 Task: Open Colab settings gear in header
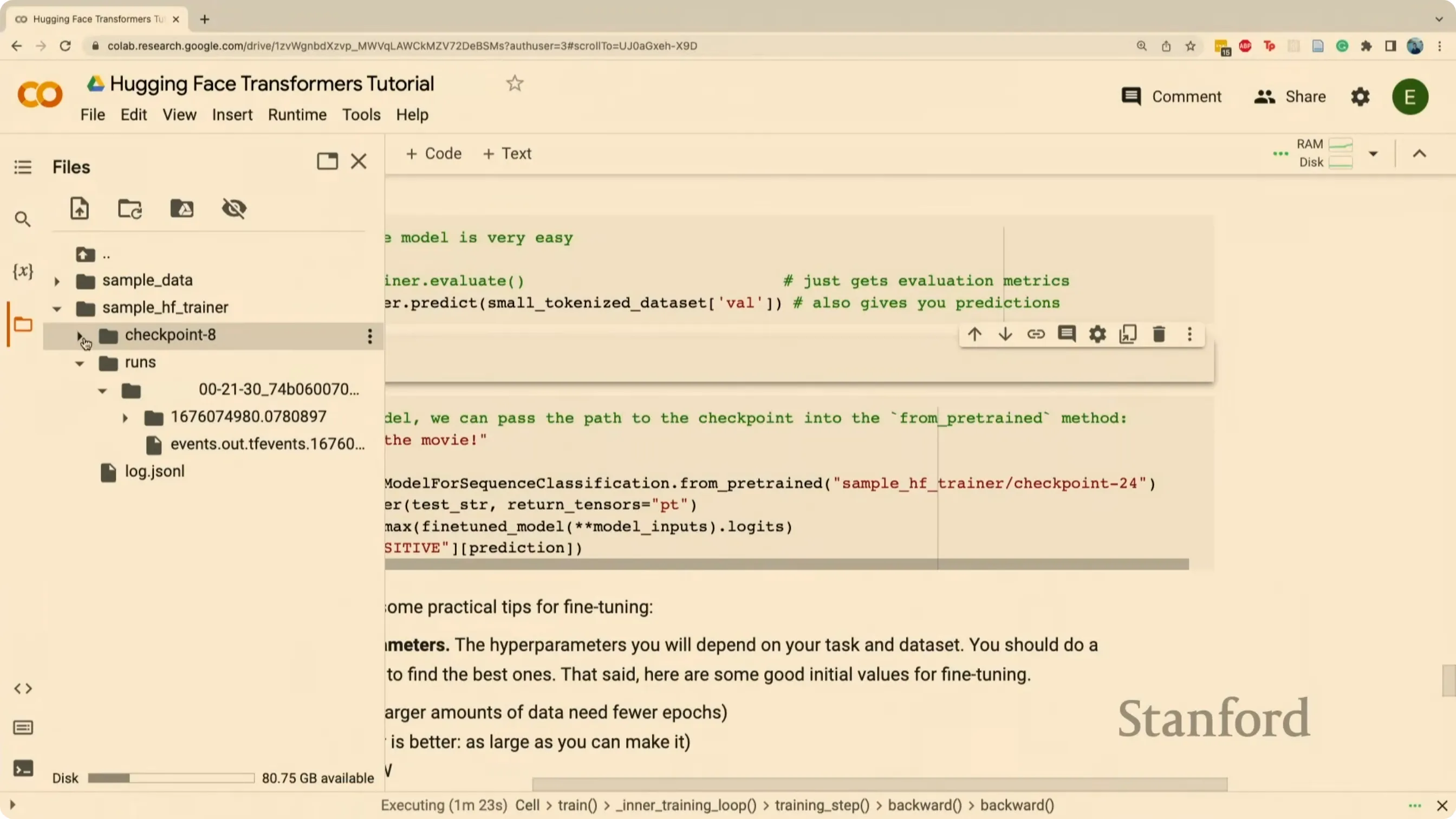click(1361, 96)
